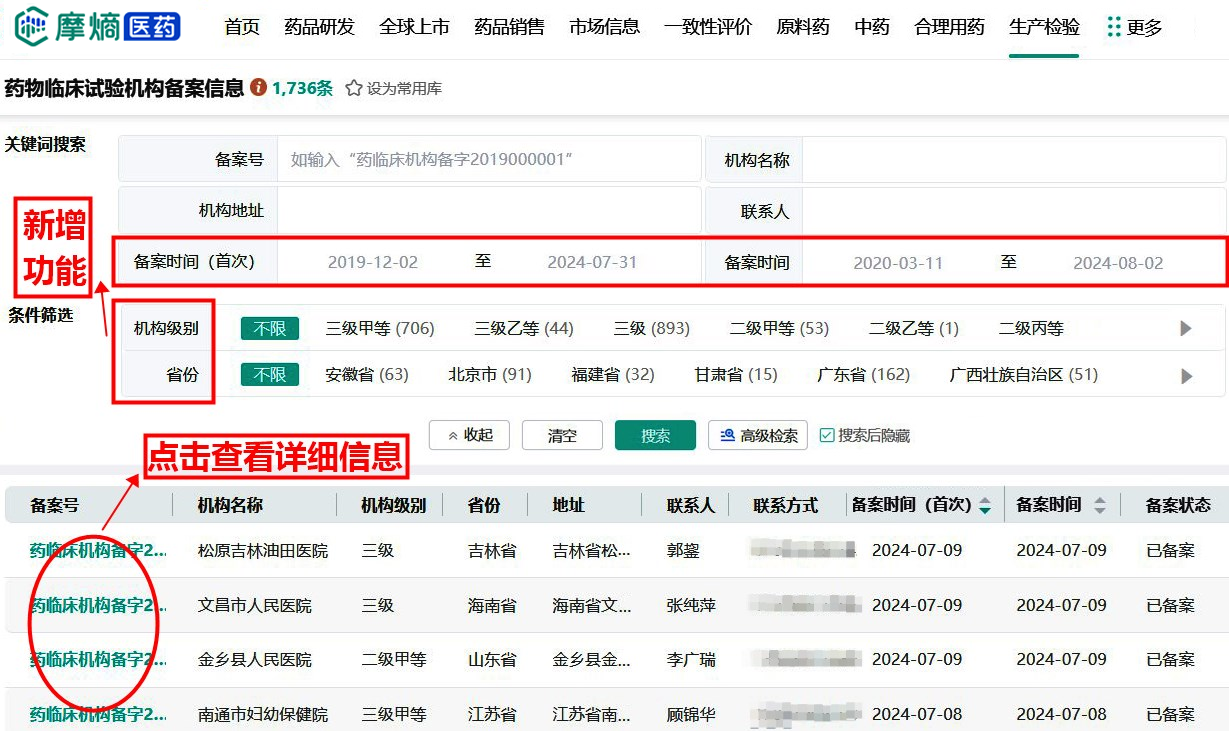Click 金乡县人民医院 cell
This screenshot has height=731, width=1229.
254,659
